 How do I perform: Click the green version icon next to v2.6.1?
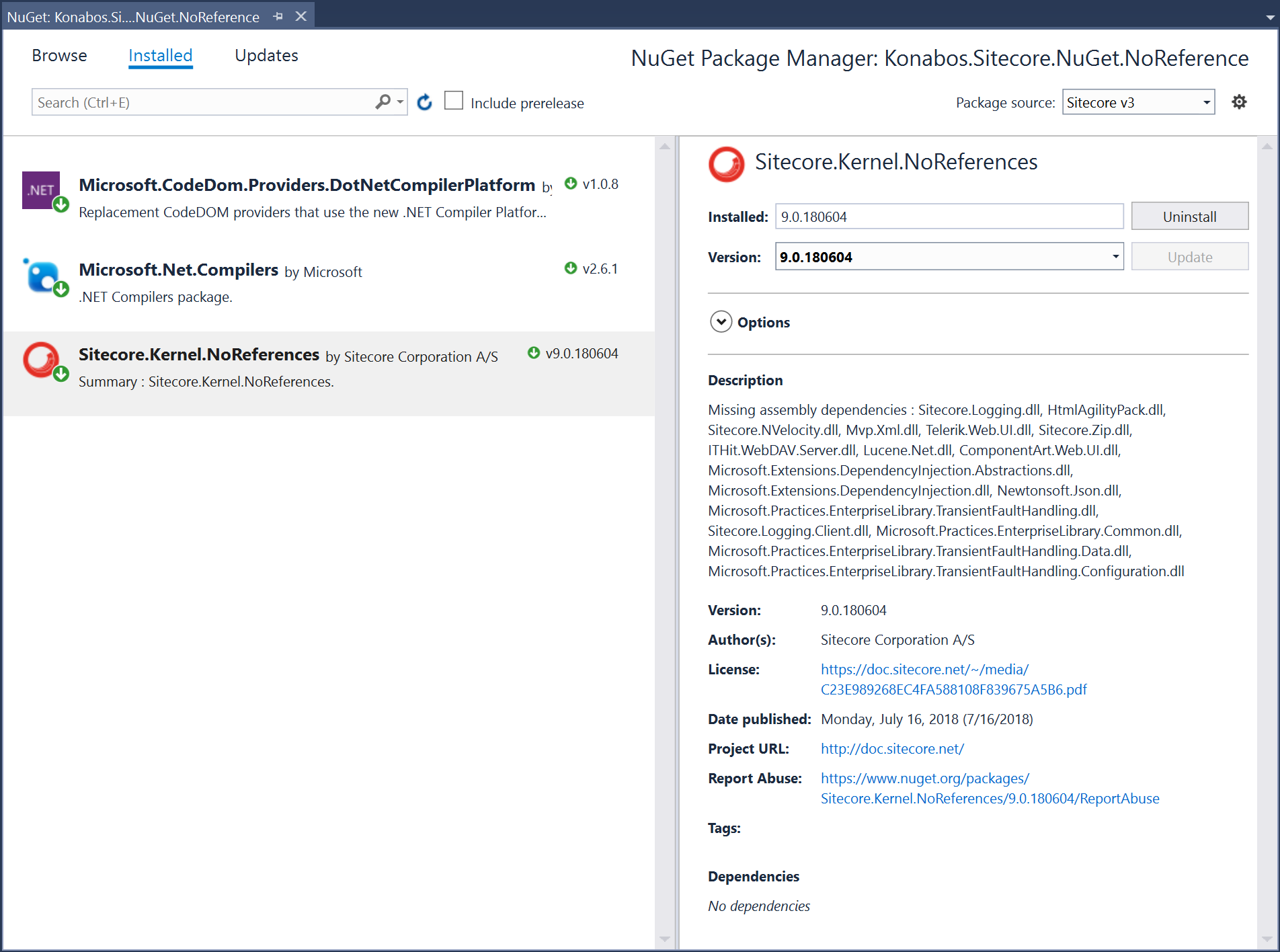click(x=571, y=268)
